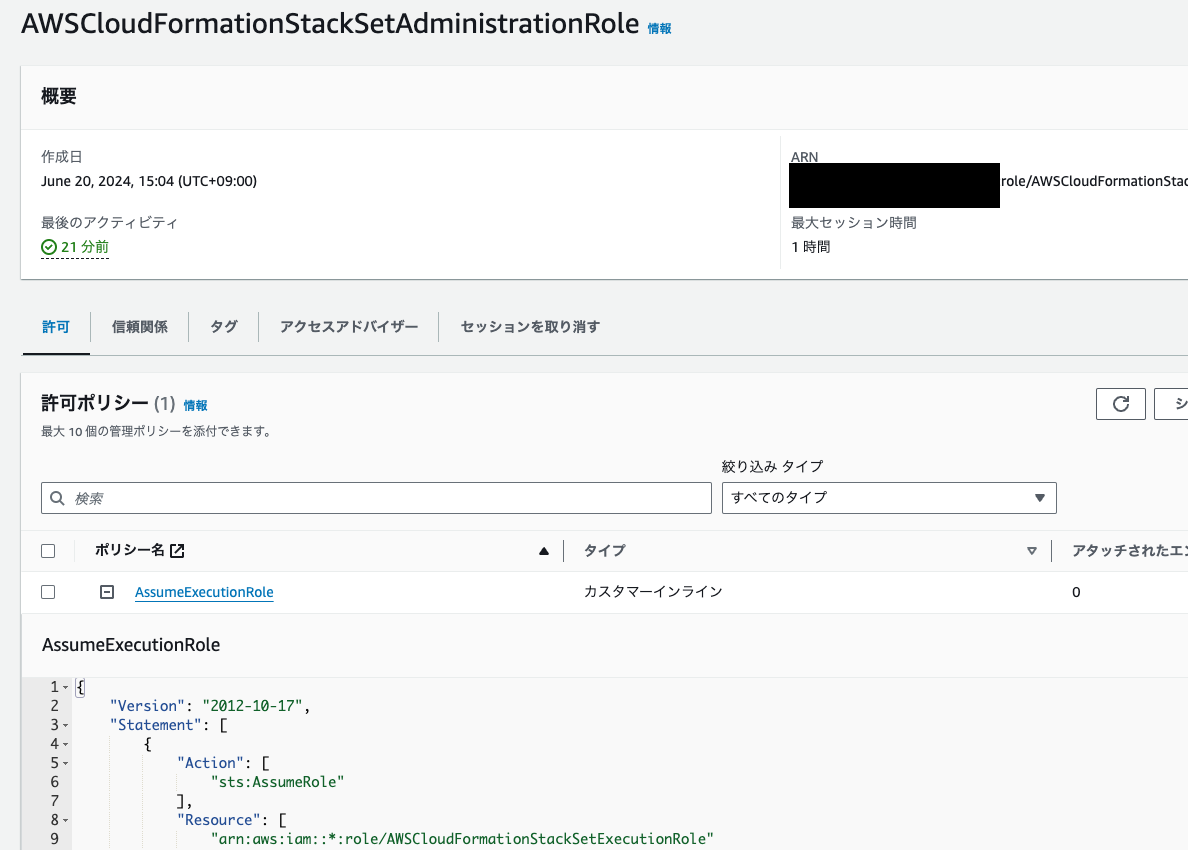
Task: Collapse the AssumeExecutionRole row via minus icon
Action: pyautogui.click(x=106, y=591)
